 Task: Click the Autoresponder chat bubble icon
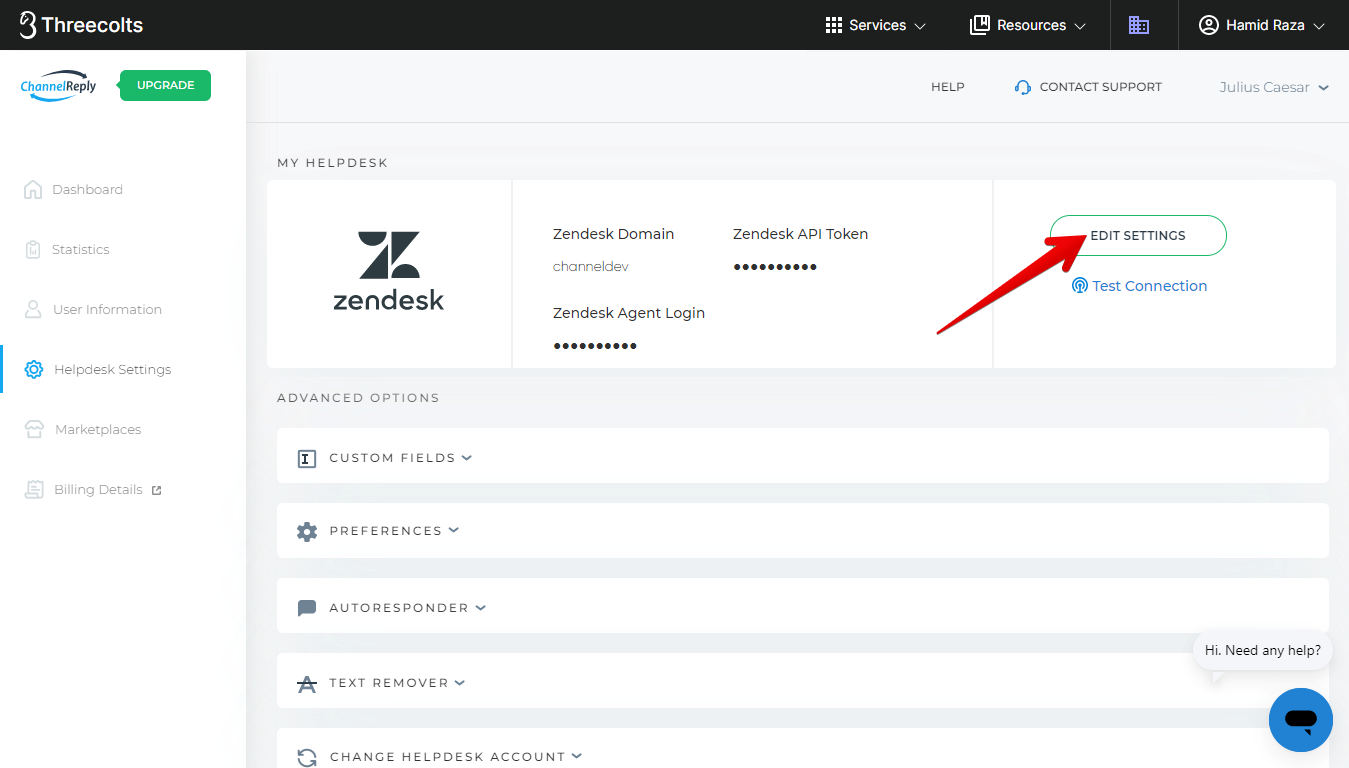307,608
